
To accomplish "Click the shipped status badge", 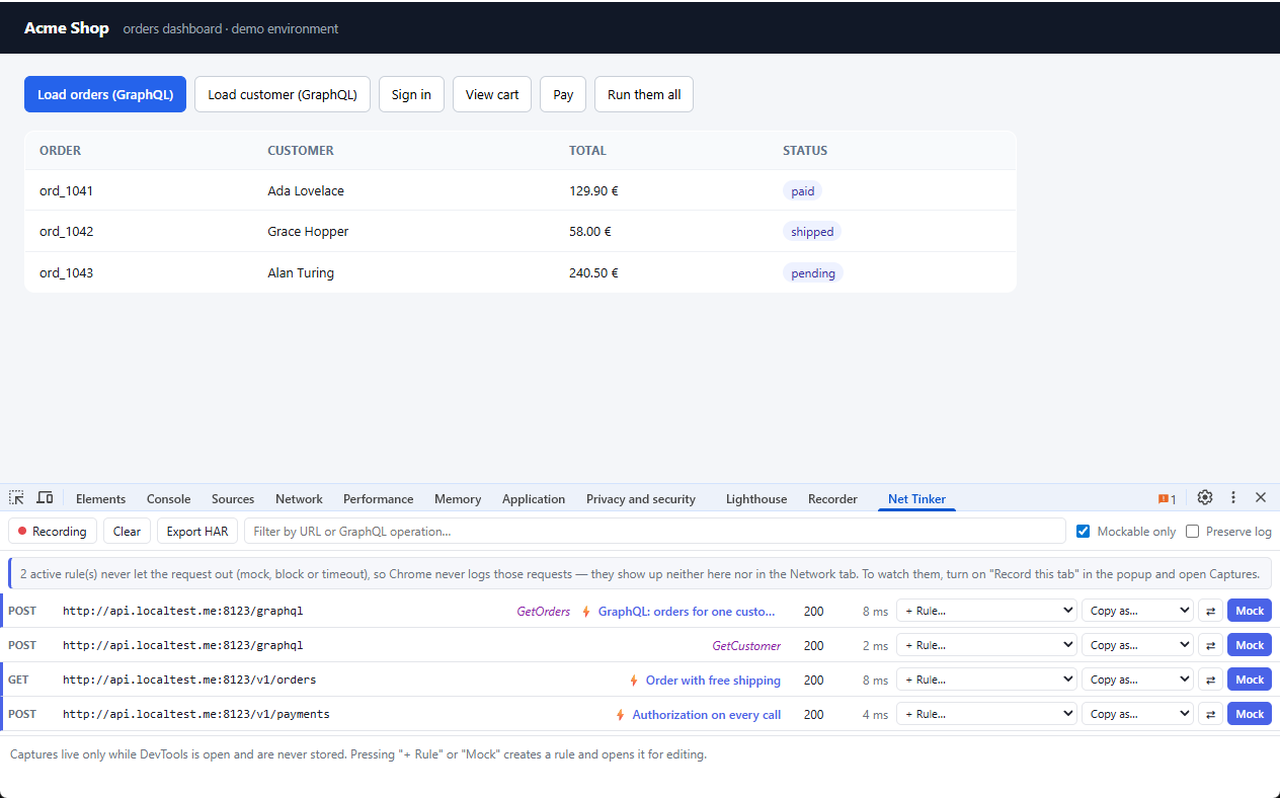I will (812, 232).
